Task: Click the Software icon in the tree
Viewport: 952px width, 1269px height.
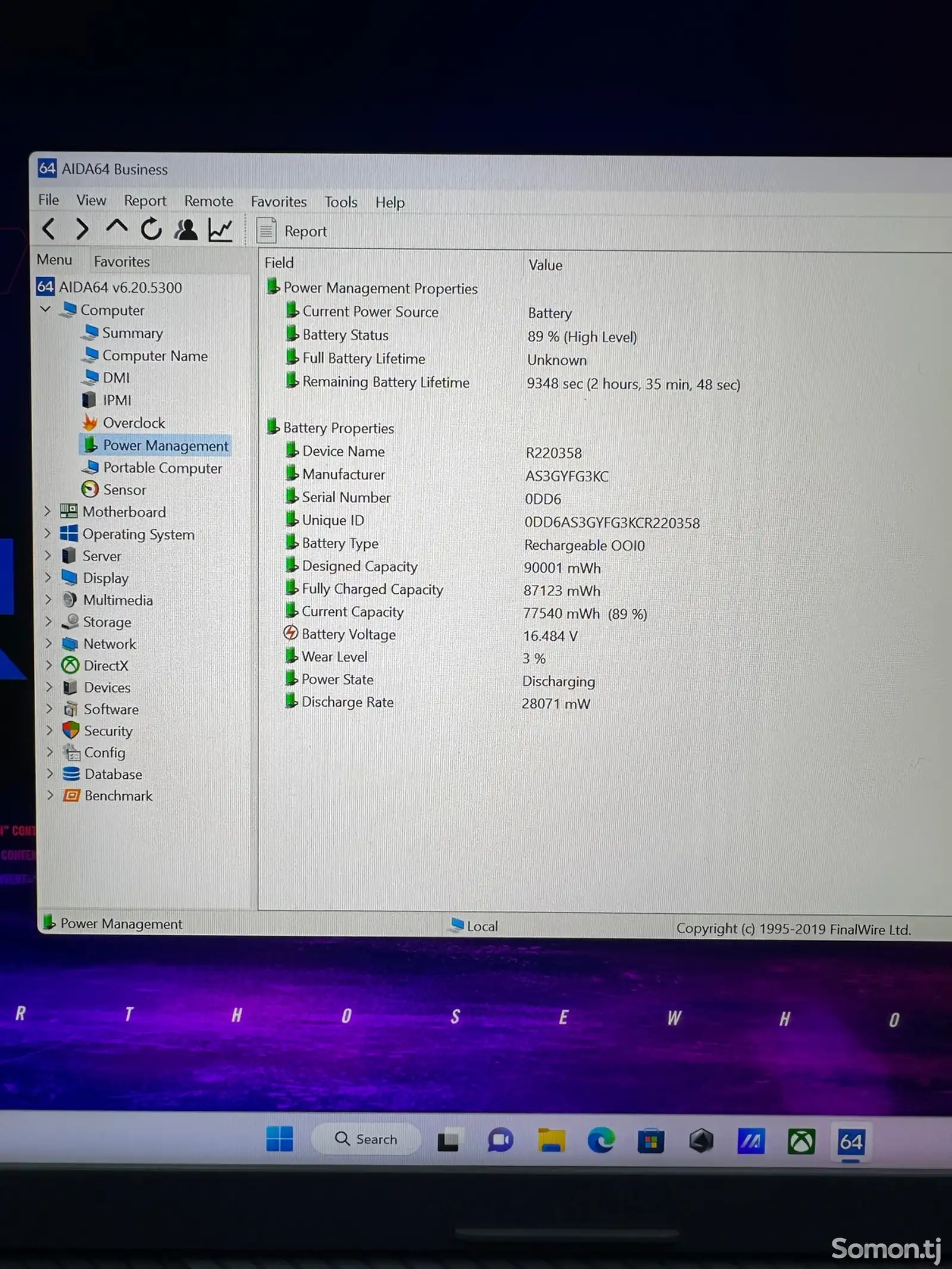Action: click(71, 709)
